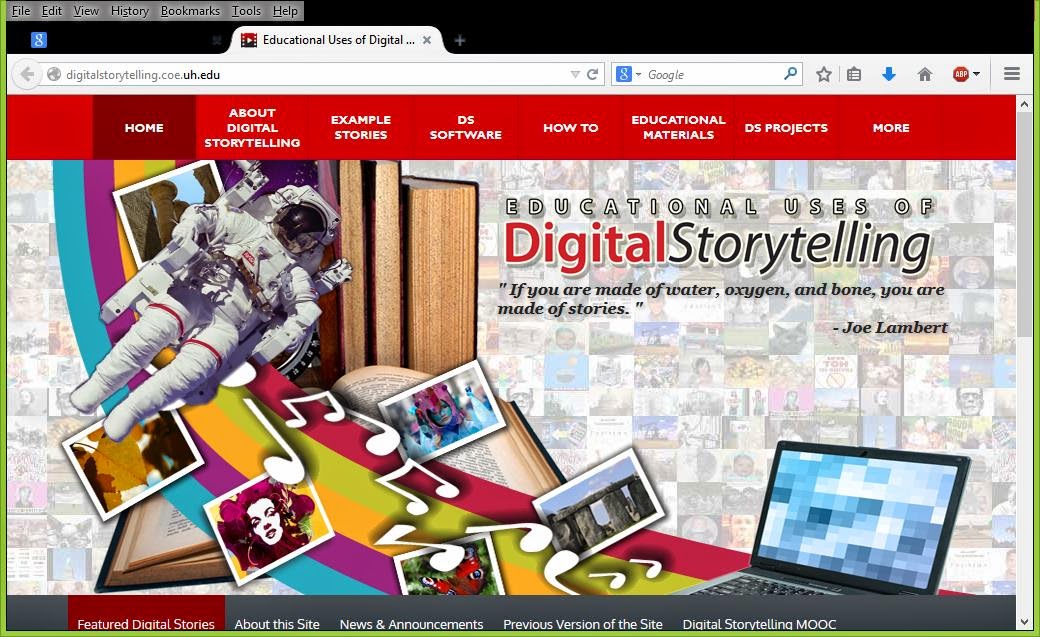The width and height of the screenshot is (1040, 637).
Task: Open the bookmarks list icon
Action: (x=854, y=74)
